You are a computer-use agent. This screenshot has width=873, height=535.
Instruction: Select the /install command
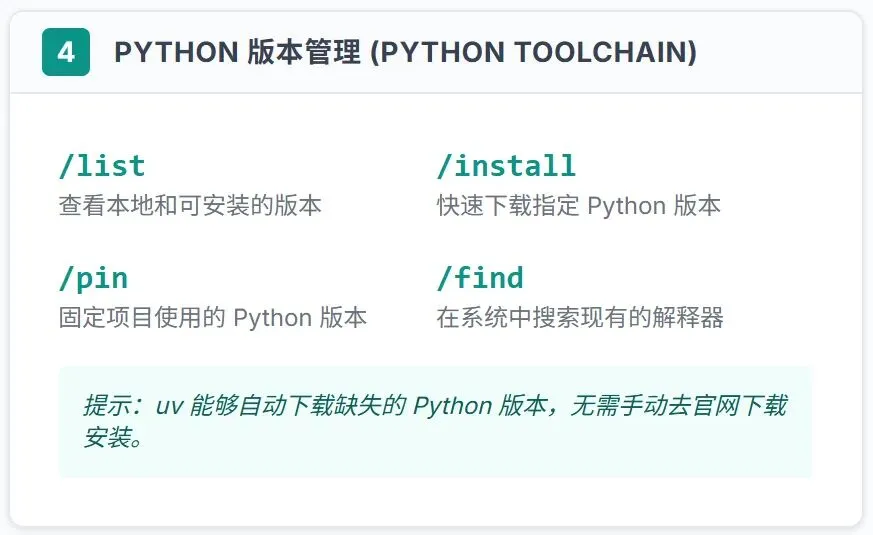[506, 166]
